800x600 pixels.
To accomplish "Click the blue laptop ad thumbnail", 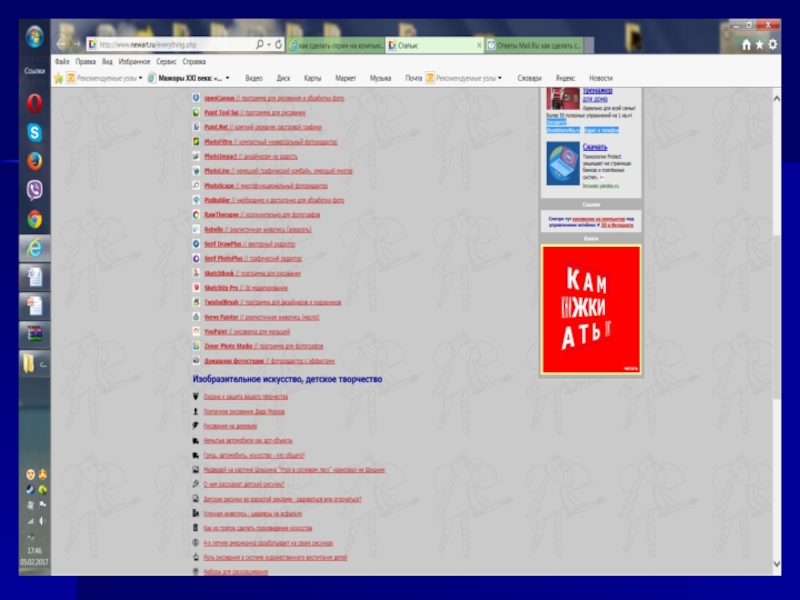I will click(563, 163).
